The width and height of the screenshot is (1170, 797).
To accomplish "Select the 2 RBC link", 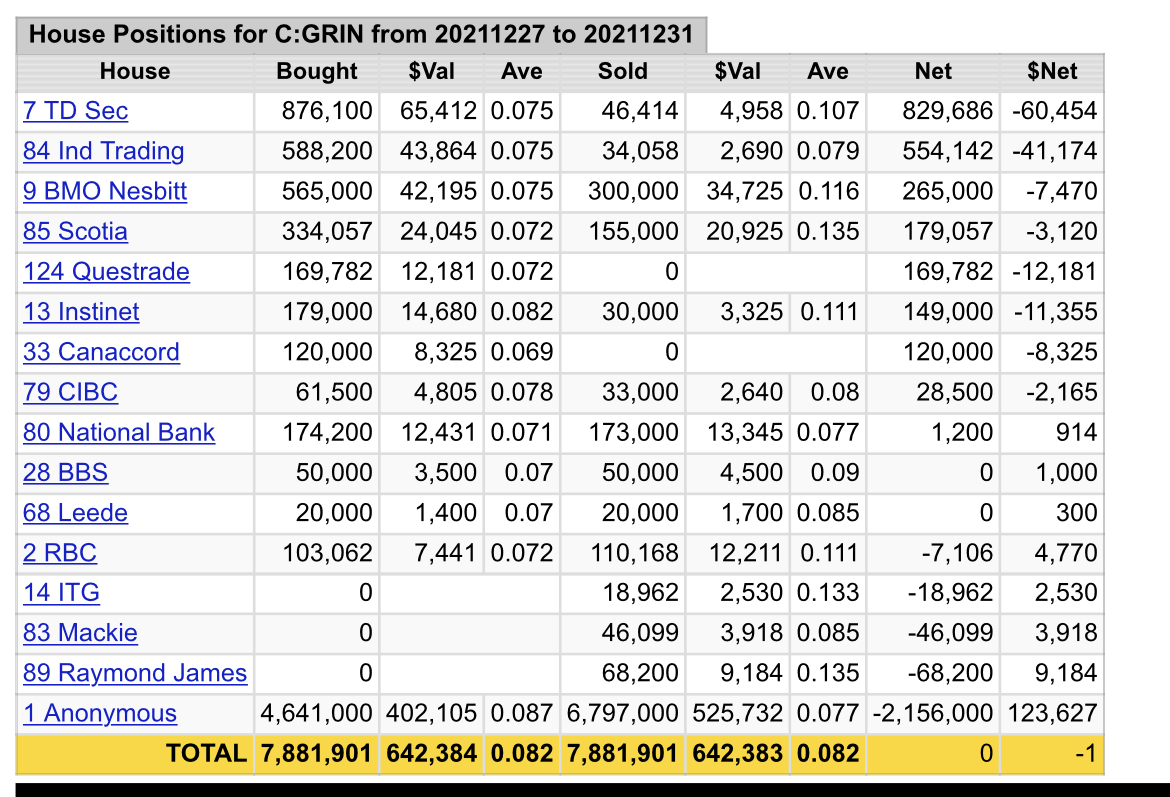I will tap(60, 553).
